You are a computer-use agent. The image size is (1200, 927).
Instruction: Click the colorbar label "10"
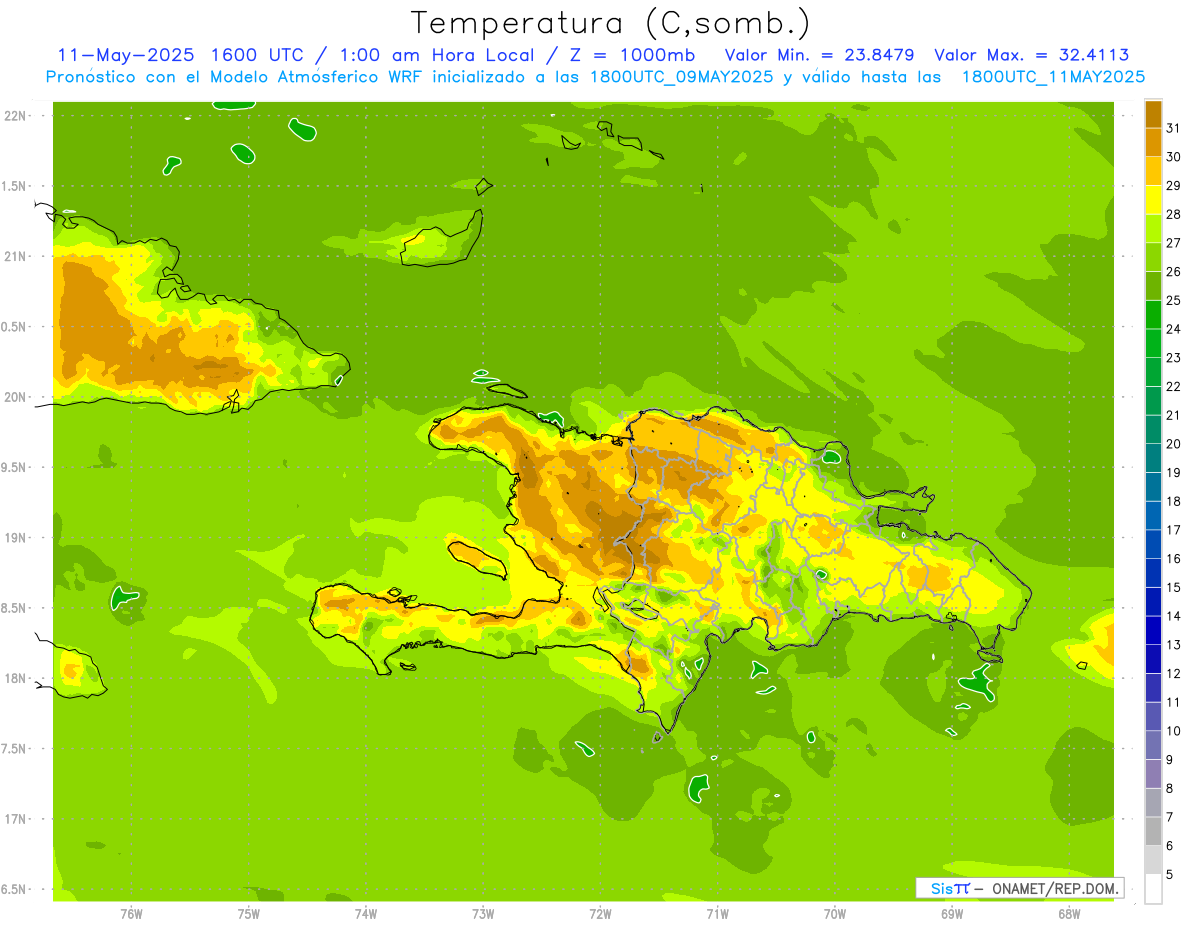(1174, 731)
